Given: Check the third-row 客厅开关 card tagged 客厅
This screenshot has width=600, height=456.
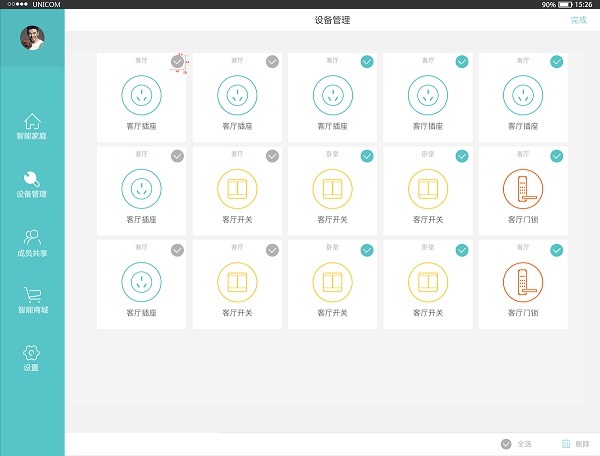Looking at the screenshot, I should (x=272, y=250).
